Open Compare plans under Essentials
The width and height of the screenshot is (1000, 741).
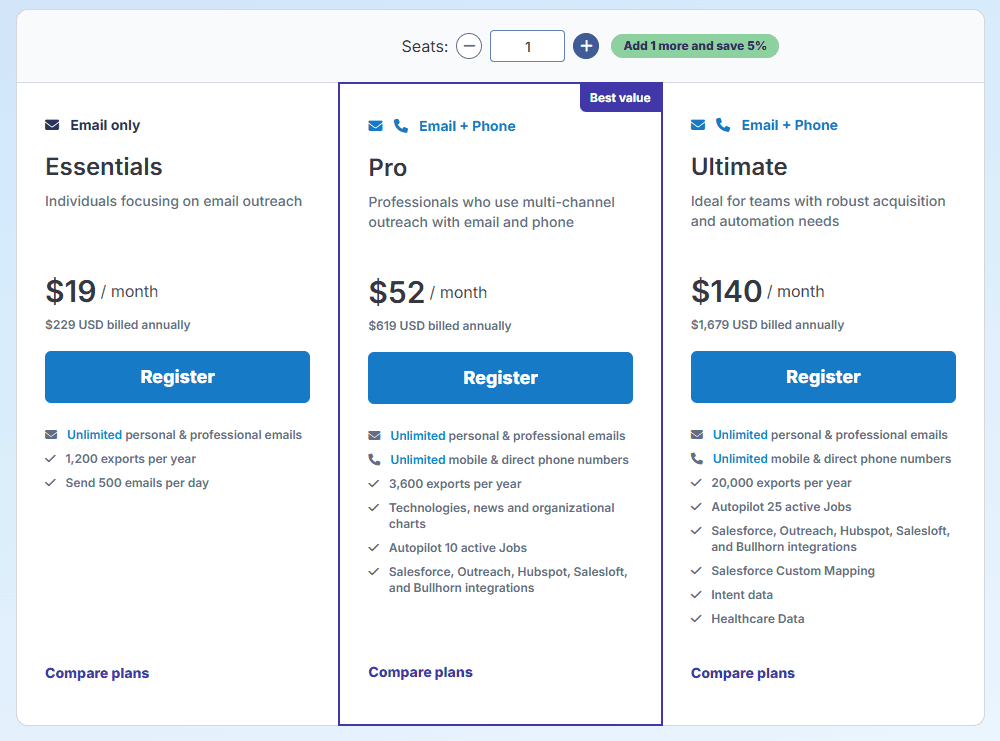click(x=97, y=673)
